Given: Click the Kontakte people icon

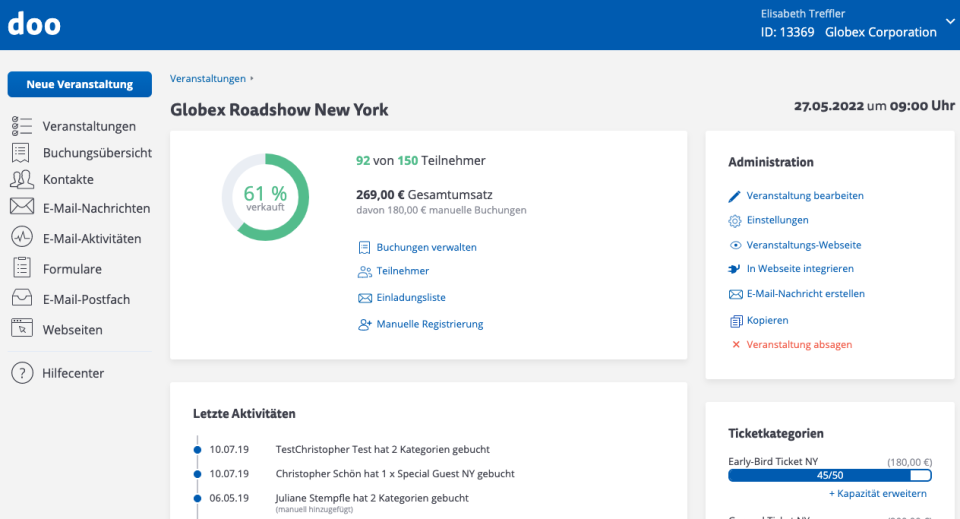Looking at the screenshot, I should pyautogui.click(x=22, y=180).
